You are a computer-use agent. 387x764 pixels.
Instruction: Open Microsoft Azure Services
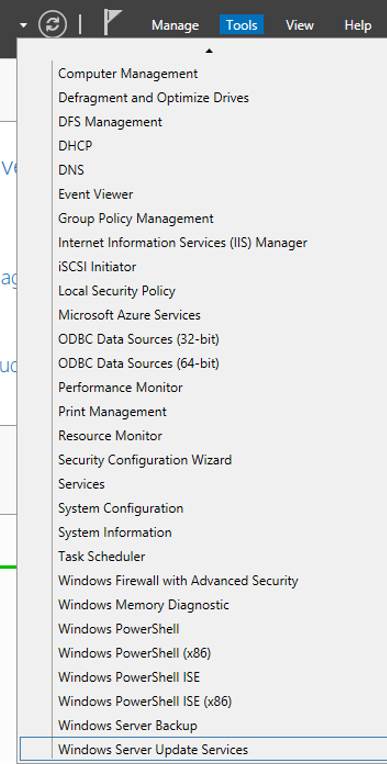[129, 315]
